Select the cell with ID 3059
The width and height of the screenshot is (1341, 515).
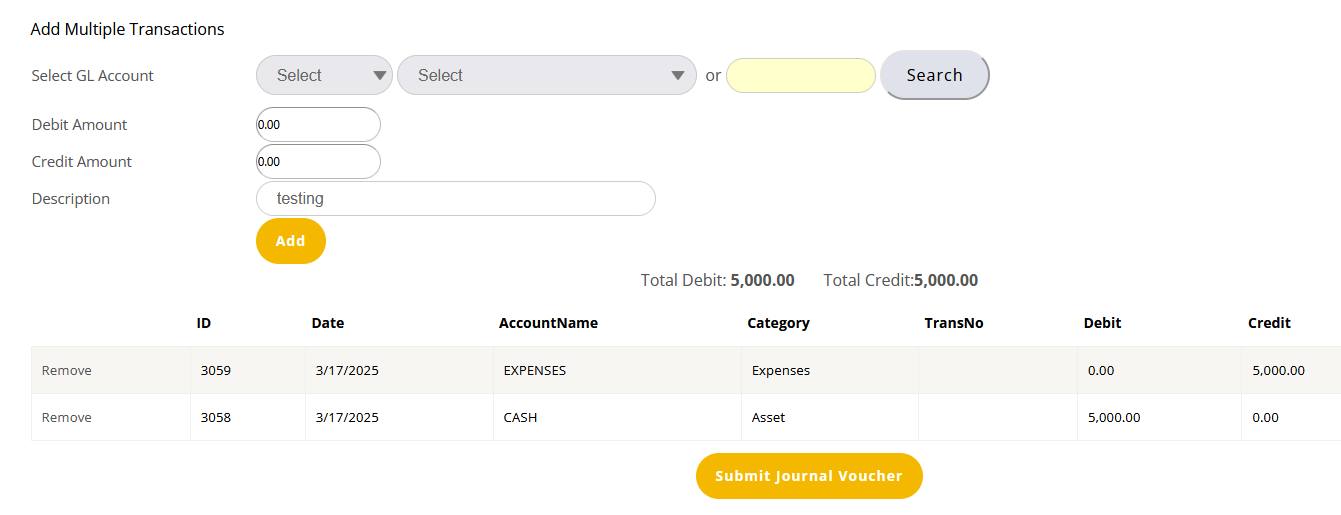pos(216,371)
